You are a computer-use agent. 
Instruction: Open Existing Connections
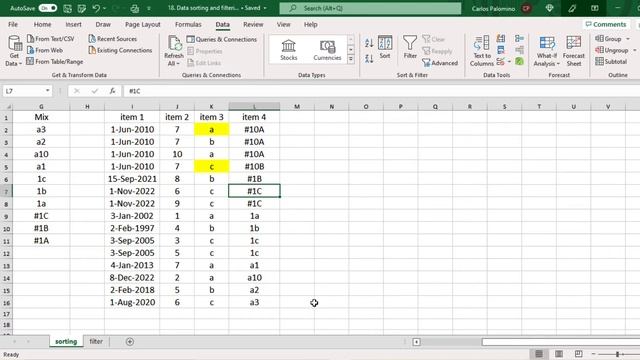point(120,50)
